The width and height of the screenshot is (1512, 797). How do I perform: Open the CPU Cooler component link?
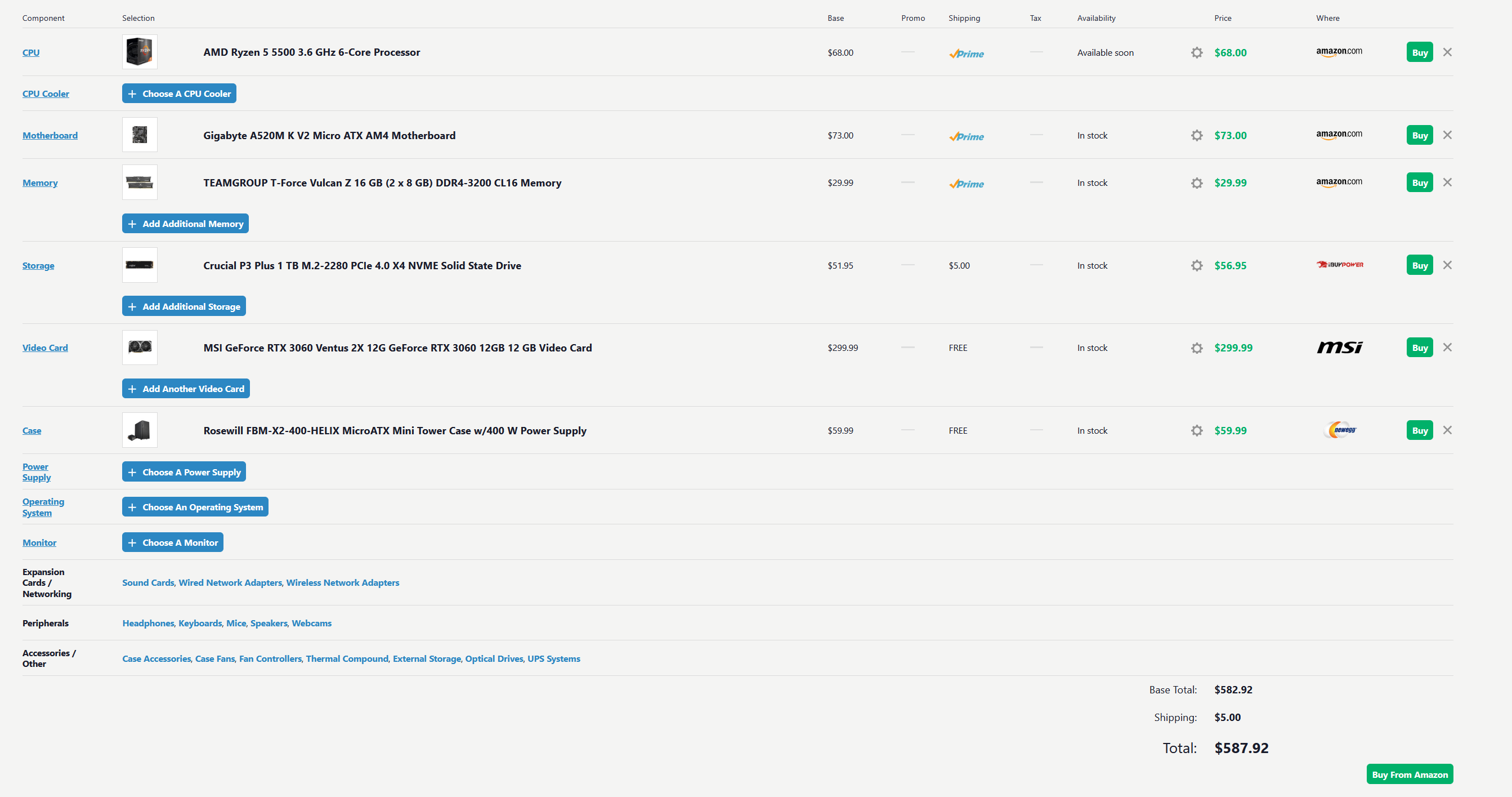click(x=46, y=93)
